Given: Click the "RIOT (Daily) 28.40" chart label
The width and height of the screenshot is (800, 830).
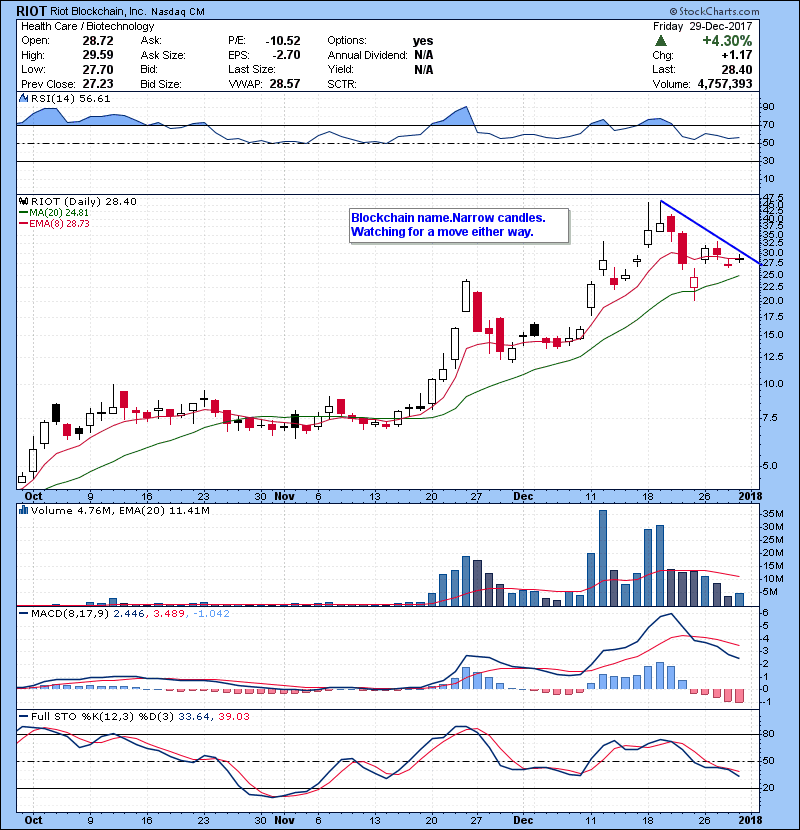Looking at the screenshot, I should click(x=84, y=201).
